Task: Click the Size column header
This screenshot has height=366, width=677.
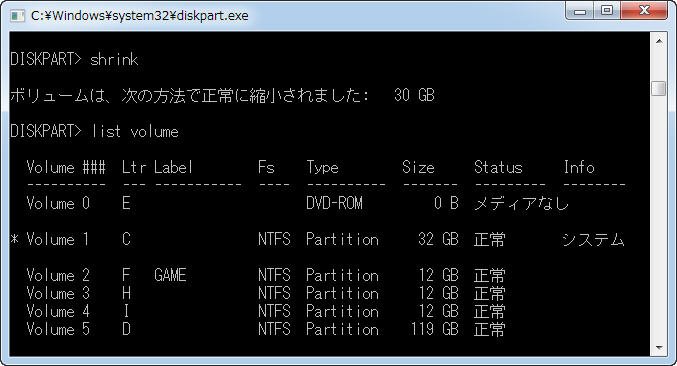Action: (418, 167)
